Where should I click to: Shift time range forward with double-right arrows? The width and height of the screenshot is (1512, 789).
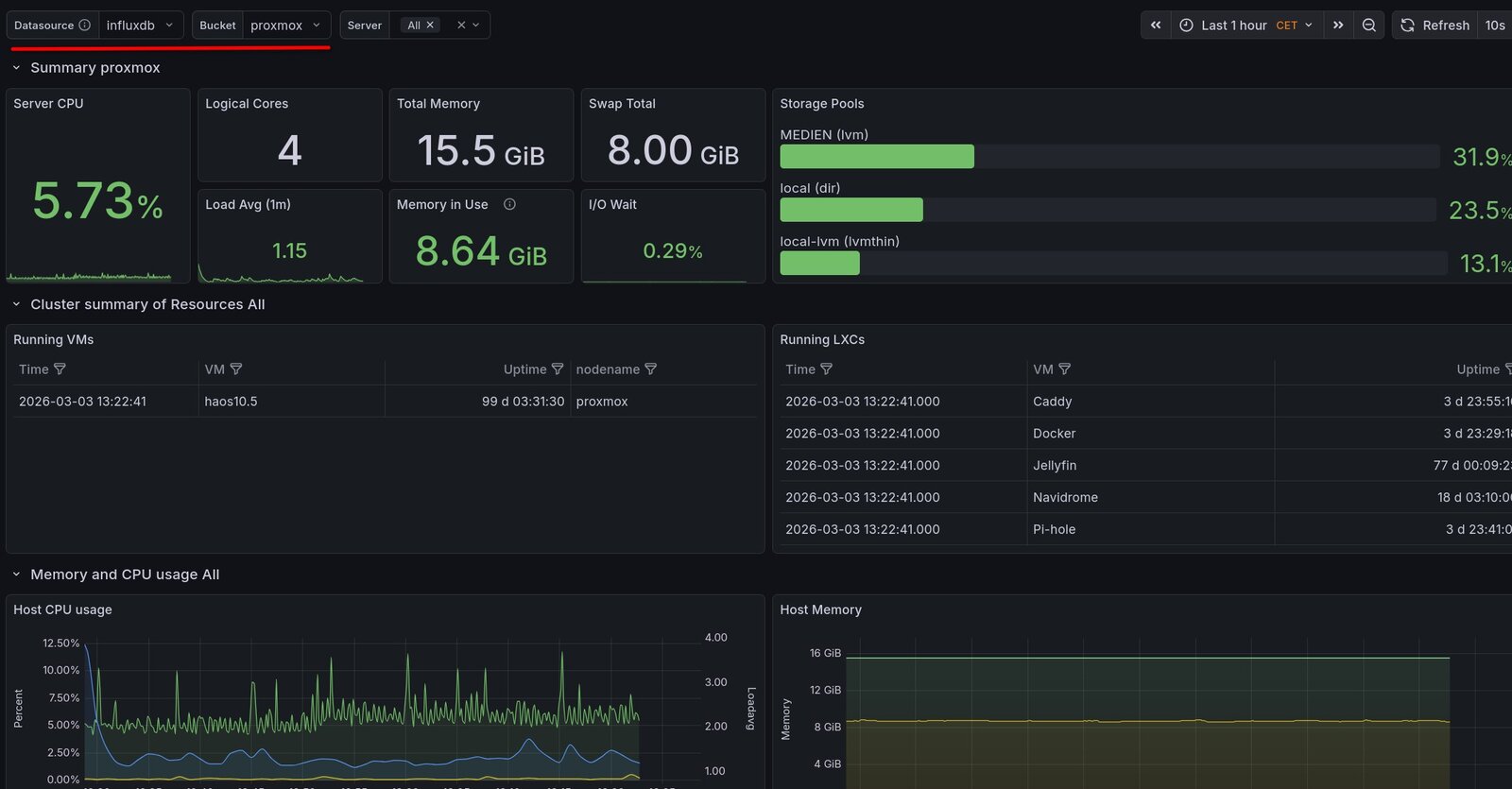point(1338,26)
